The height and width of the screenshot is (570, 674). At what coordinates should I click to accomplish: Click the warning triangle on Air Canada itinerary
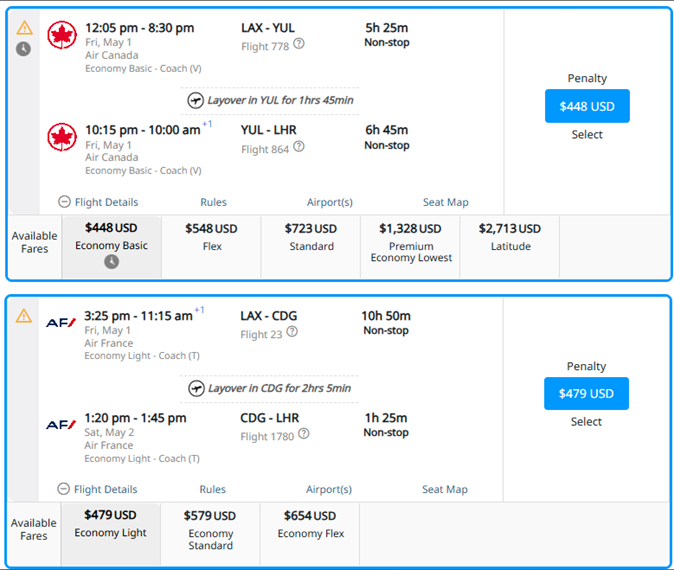coord(24,28)
